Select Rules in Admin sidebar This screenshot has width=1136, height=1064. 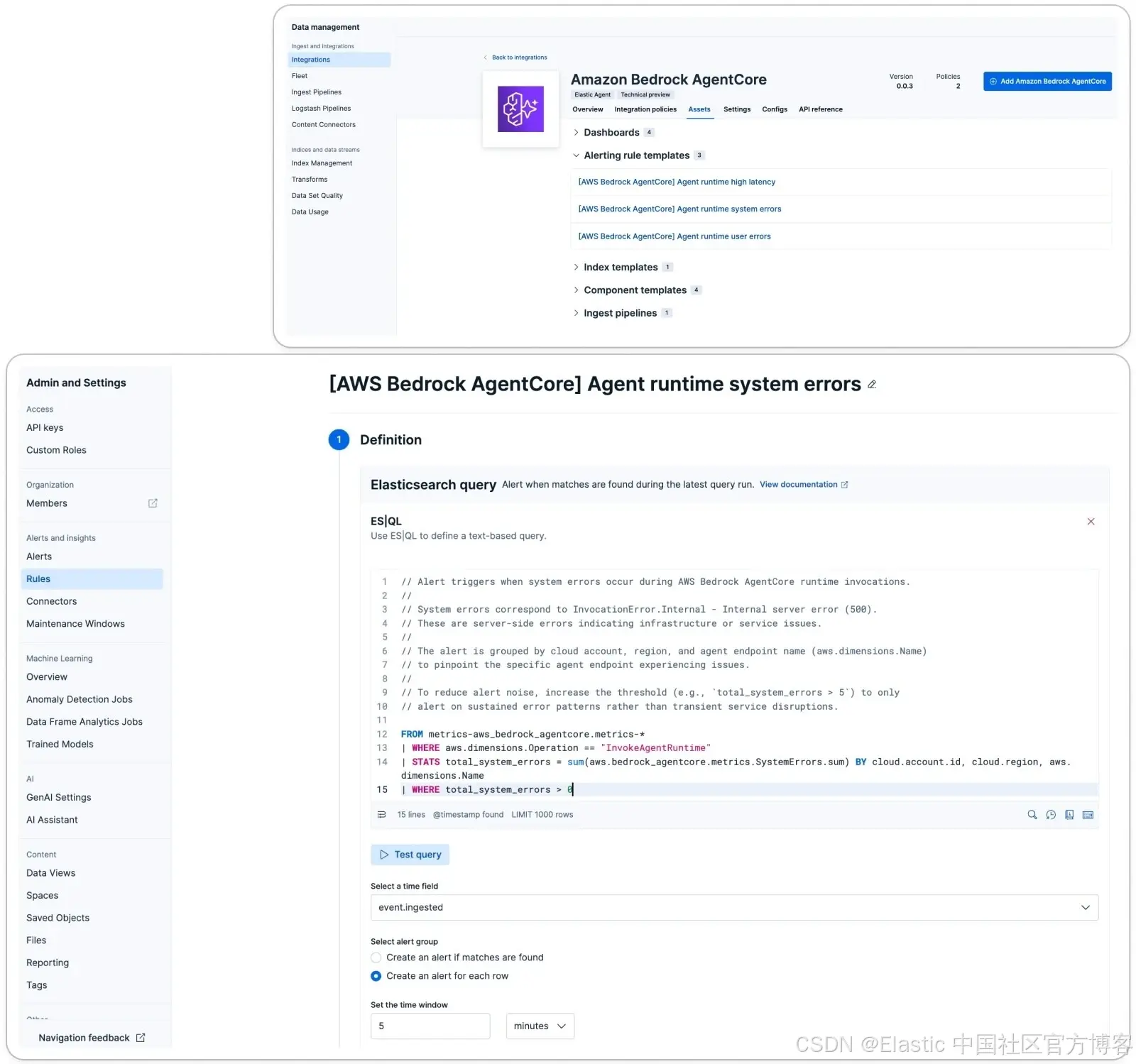(92, 579)
